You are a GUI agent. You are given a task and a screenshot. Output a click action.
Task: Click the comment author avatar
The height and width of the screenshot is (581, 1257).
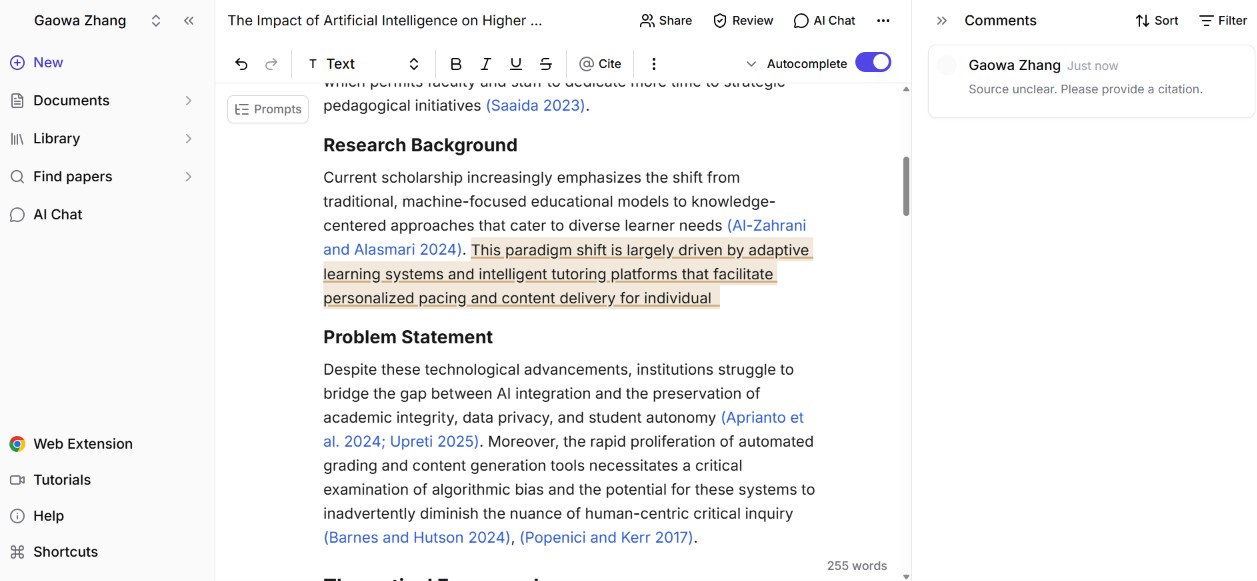(947, 66)
